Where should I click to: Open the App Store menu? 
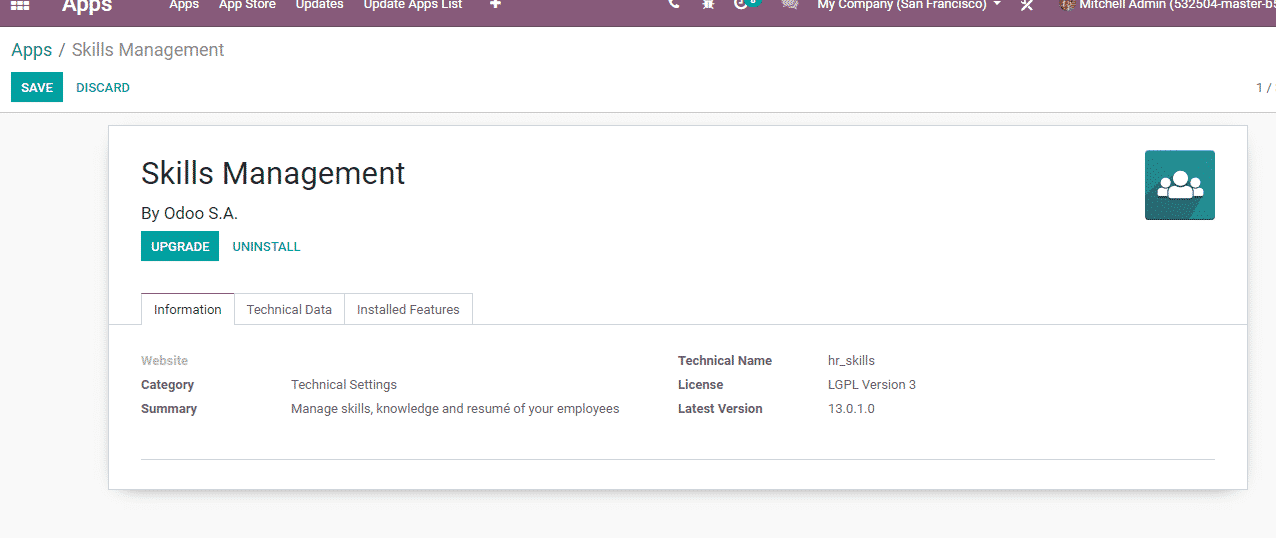pos(247,5)
